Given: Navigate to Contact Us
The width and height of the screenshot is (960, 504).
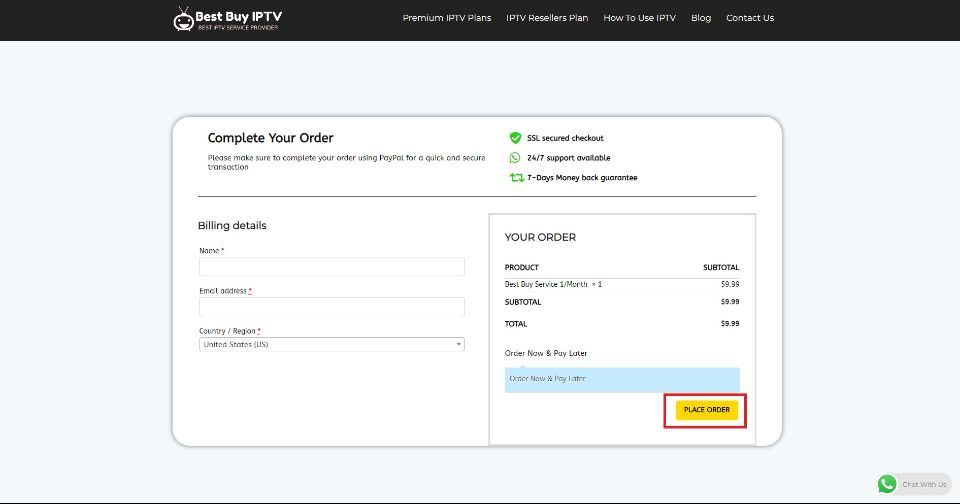Looking at the screenshot, I should pyautogui.click(x=750, y=18).
